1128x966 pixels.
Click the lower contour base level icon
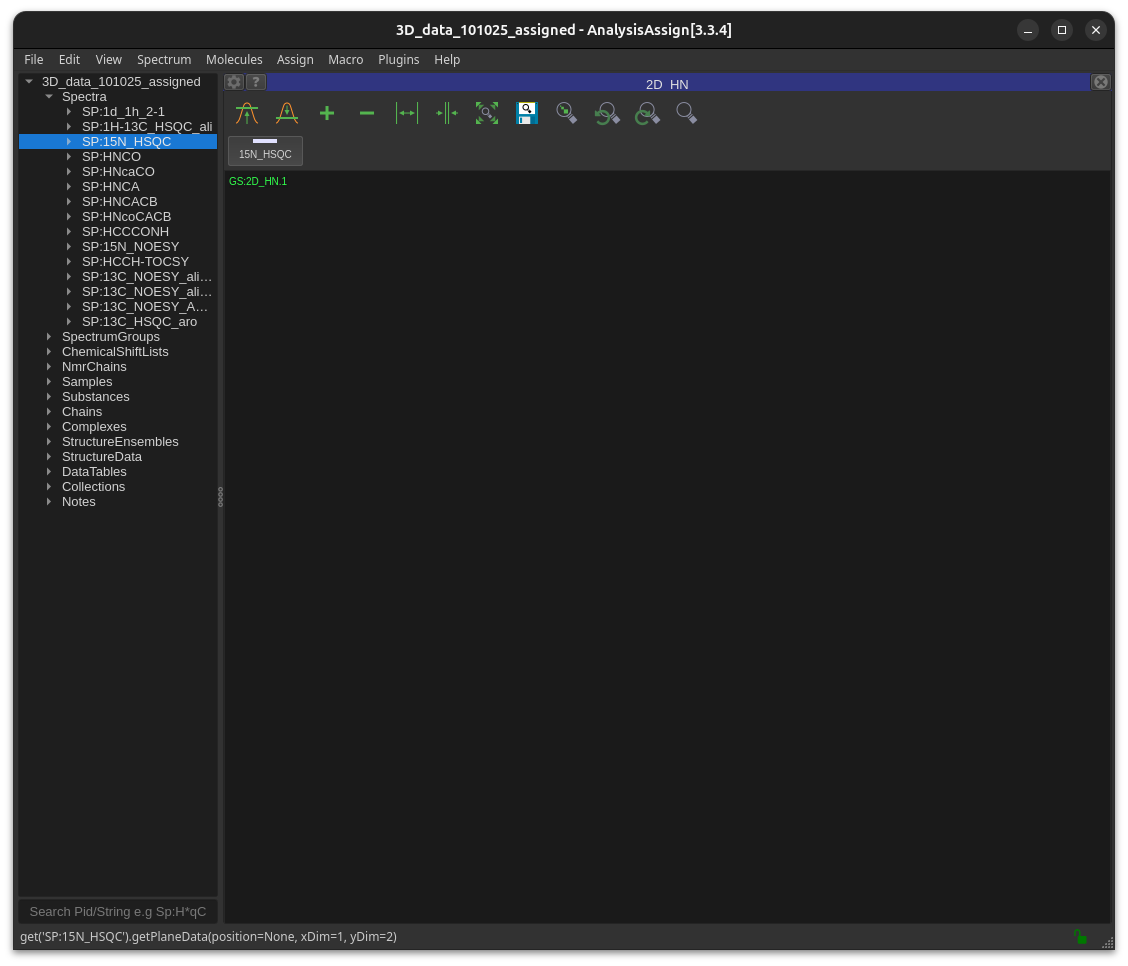click(287, 113)
